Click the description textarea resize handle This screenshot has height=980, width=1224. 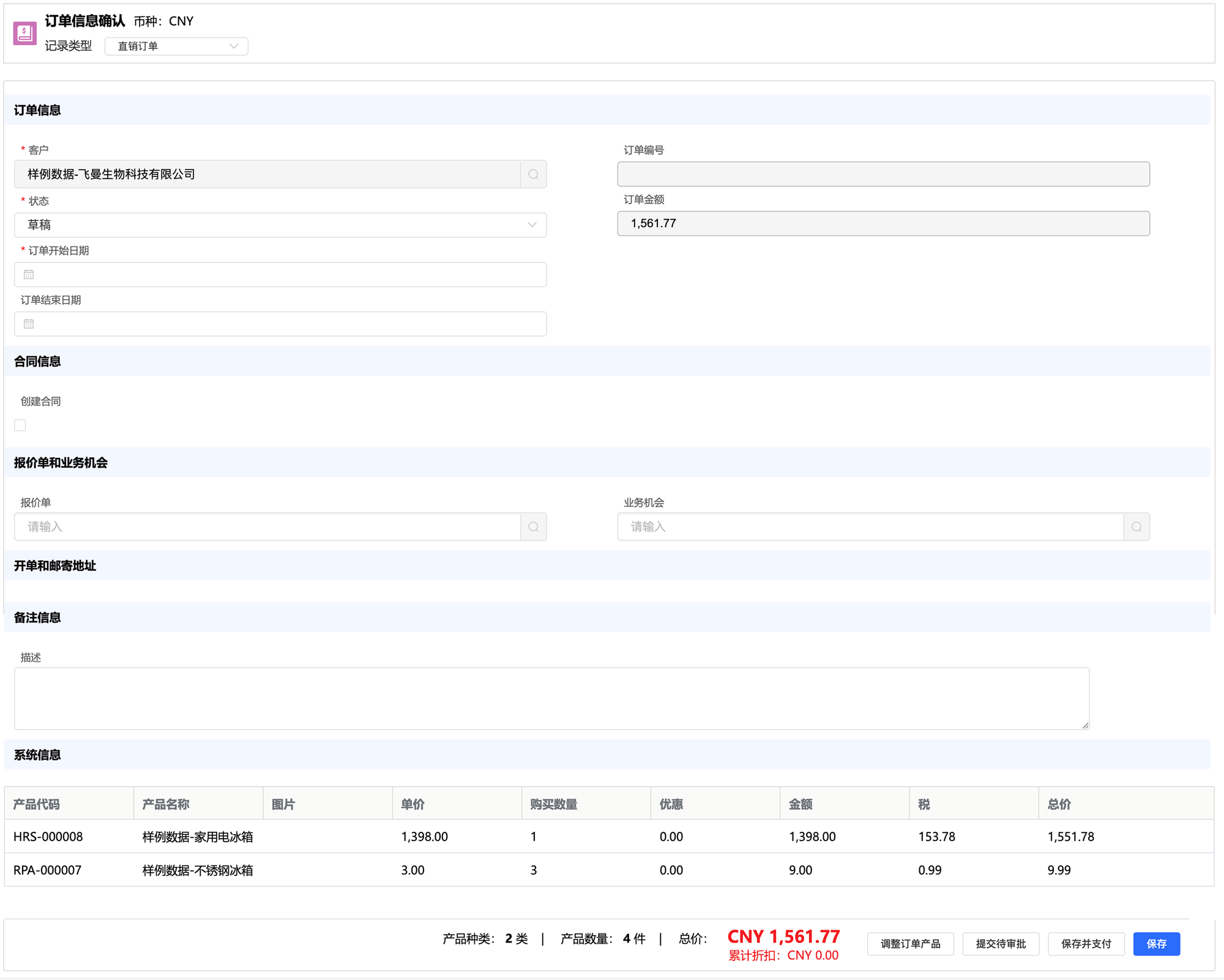pos(1085,725)
